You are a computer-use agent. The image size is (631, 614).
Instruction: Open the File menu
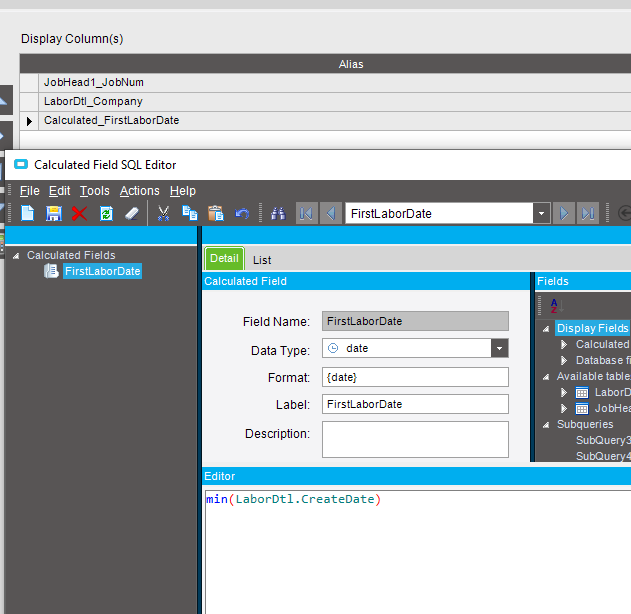[30, 191]
